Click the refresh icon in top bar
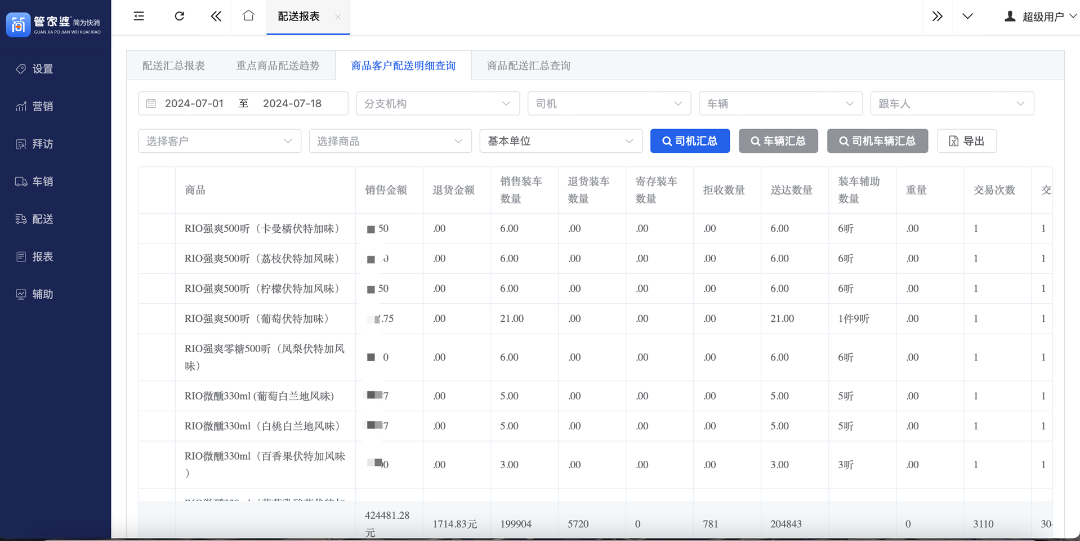Viewport: 1080px width, 541px height. [179, 16]
